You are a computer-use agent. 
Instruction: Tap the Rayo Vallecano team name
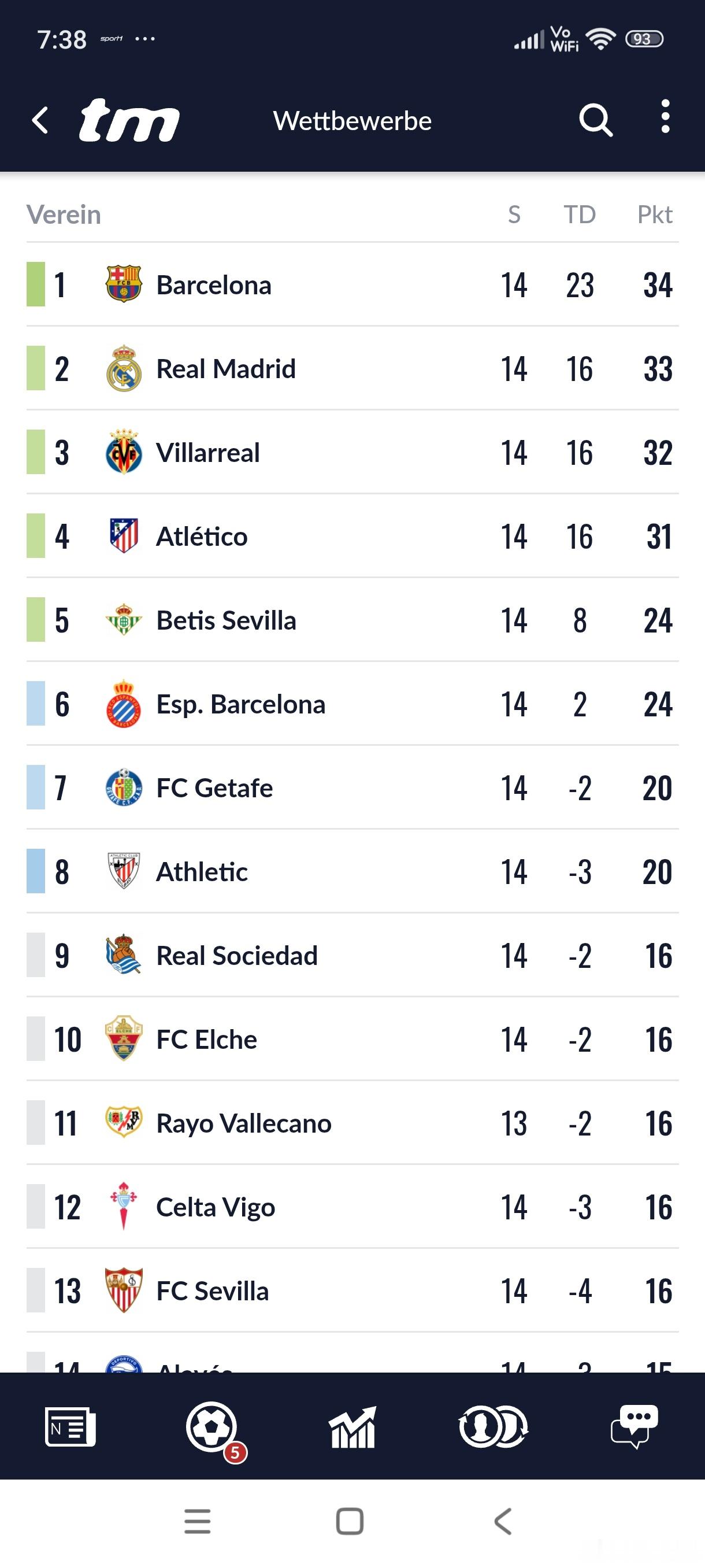(x=243, y=1123)
